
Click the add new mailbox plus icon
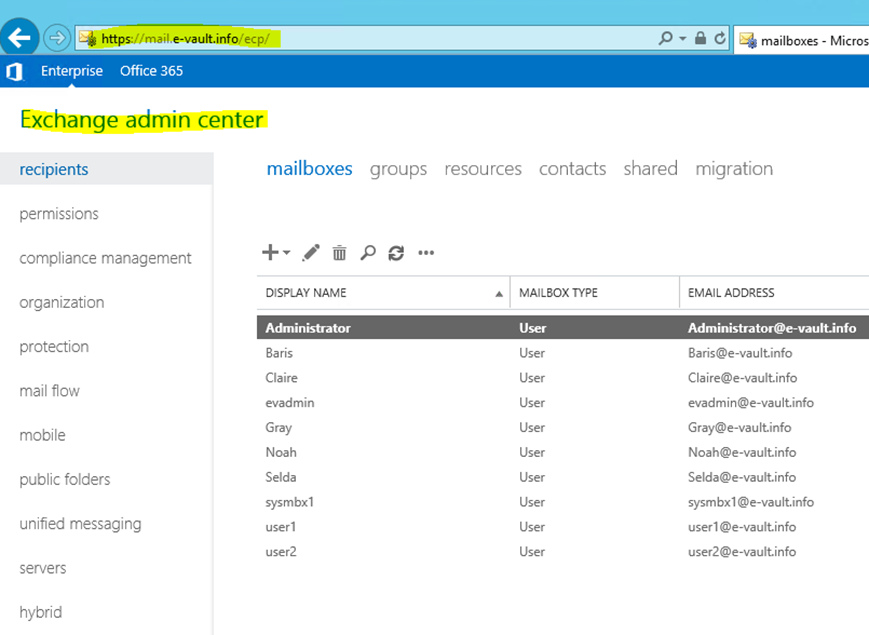click(270, 252)
